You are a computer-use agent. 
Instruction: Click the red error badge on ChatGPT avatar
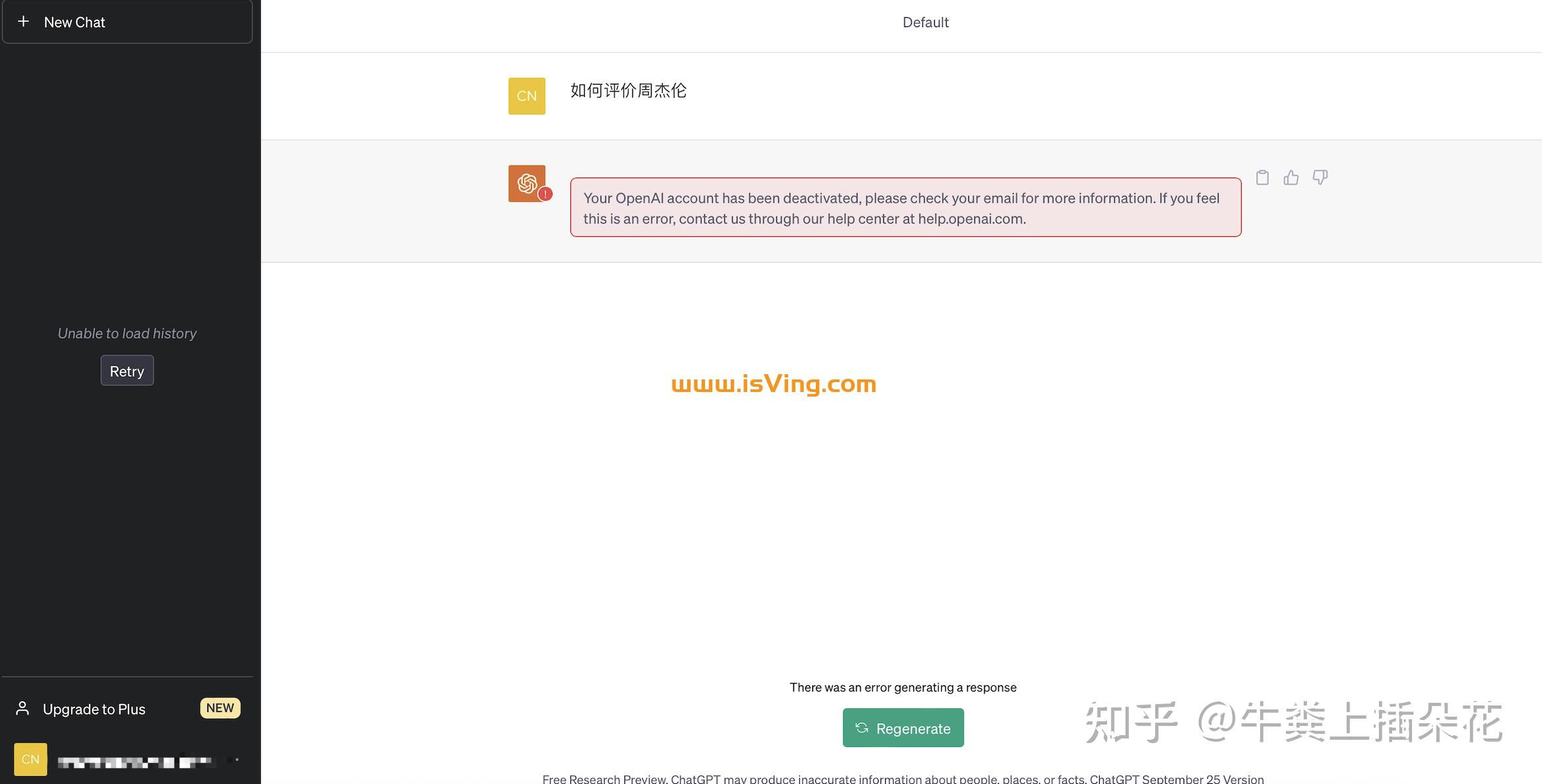(545, 193)
